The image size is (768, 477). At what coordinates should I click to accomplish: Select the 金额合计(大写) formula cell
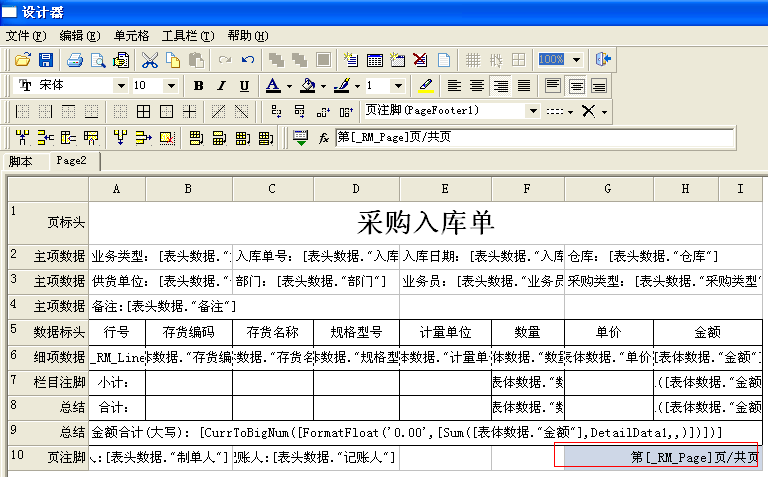pos(425,432)
